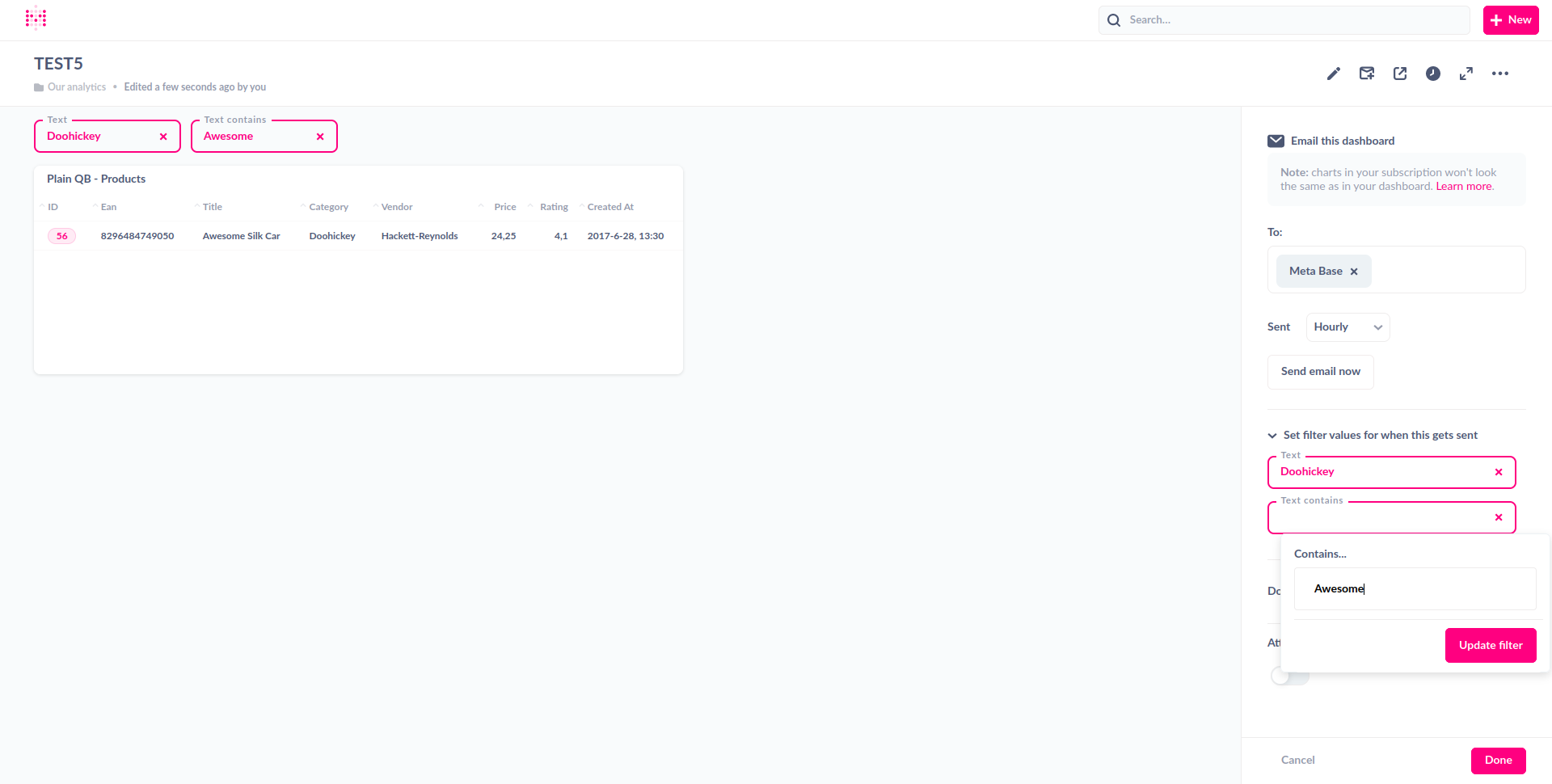Sort by the Price column header
Screen dimensions: 1552x784
click(x=505, y=208)
